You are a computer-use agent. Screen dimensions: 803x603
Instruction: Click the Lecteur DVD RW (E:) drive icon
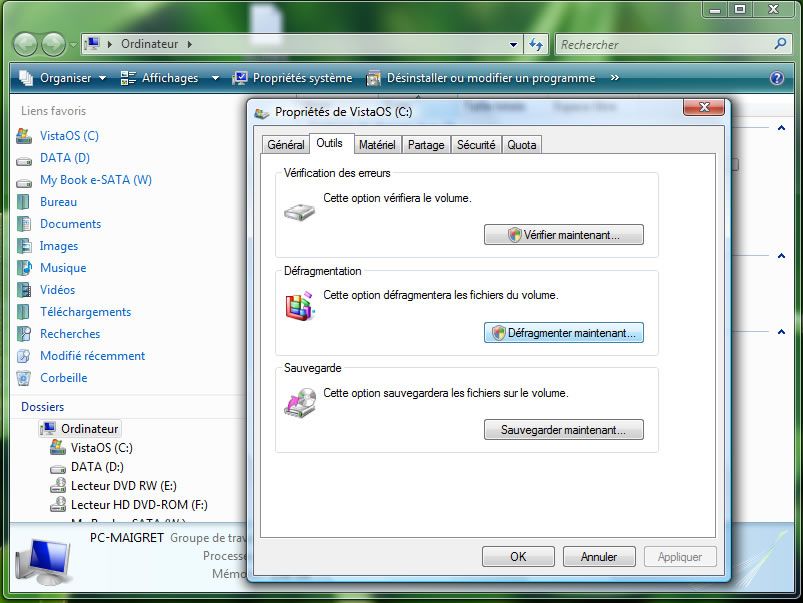point(58,485)
